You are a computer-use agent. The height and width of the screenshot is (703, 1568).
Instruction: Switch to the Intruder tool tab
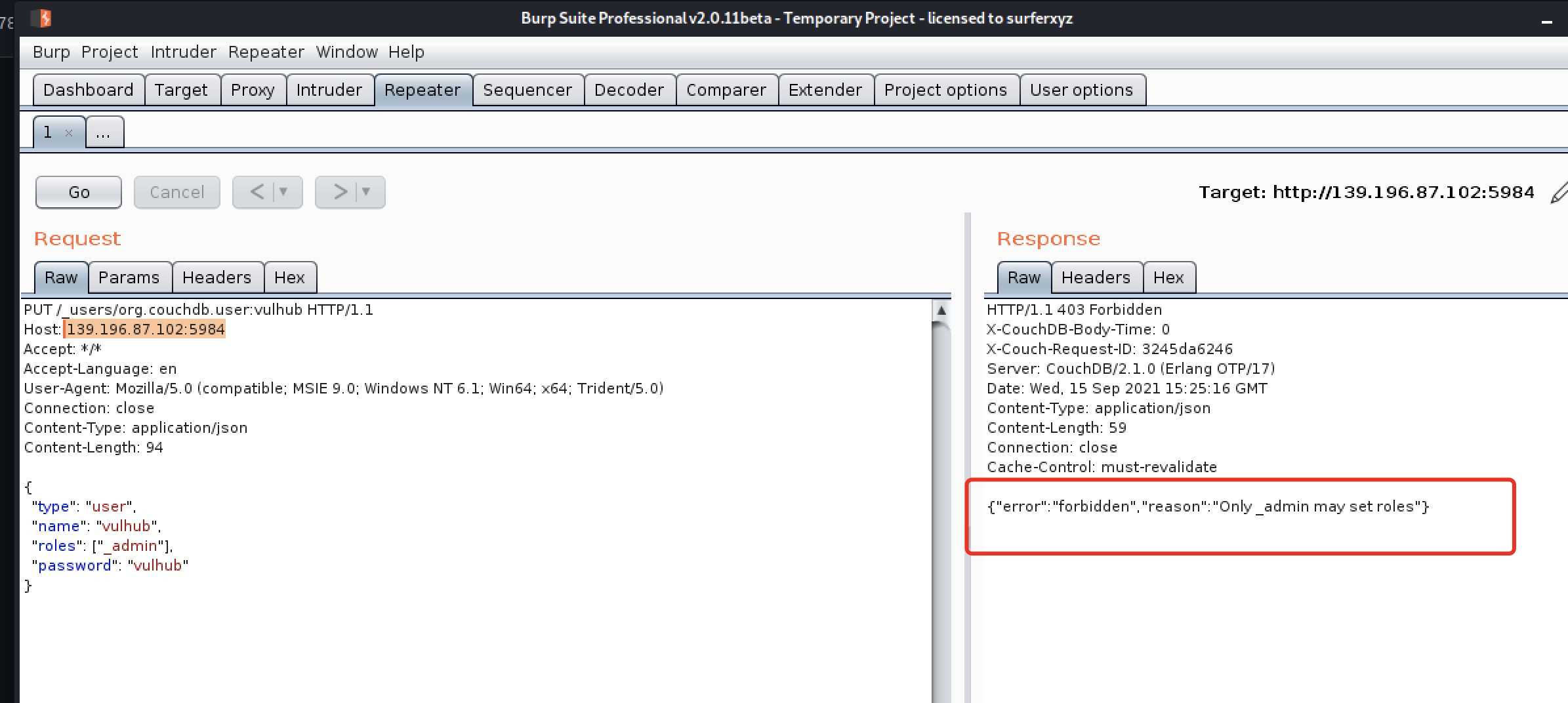pos(329,90)
